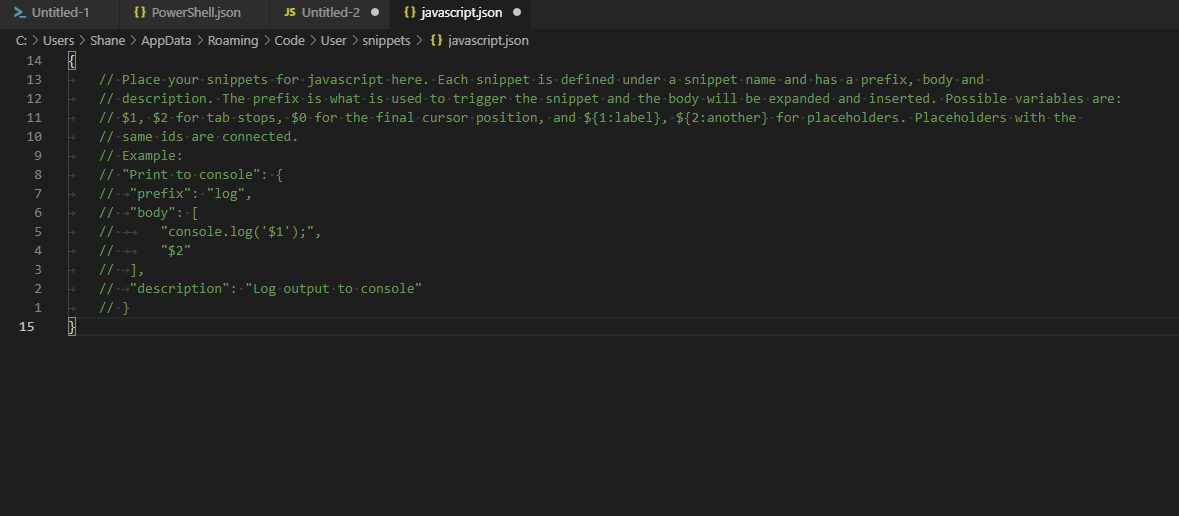Click the "$2" string line
Viewport: 1179px width, 516px height.
tap(175, 250)
